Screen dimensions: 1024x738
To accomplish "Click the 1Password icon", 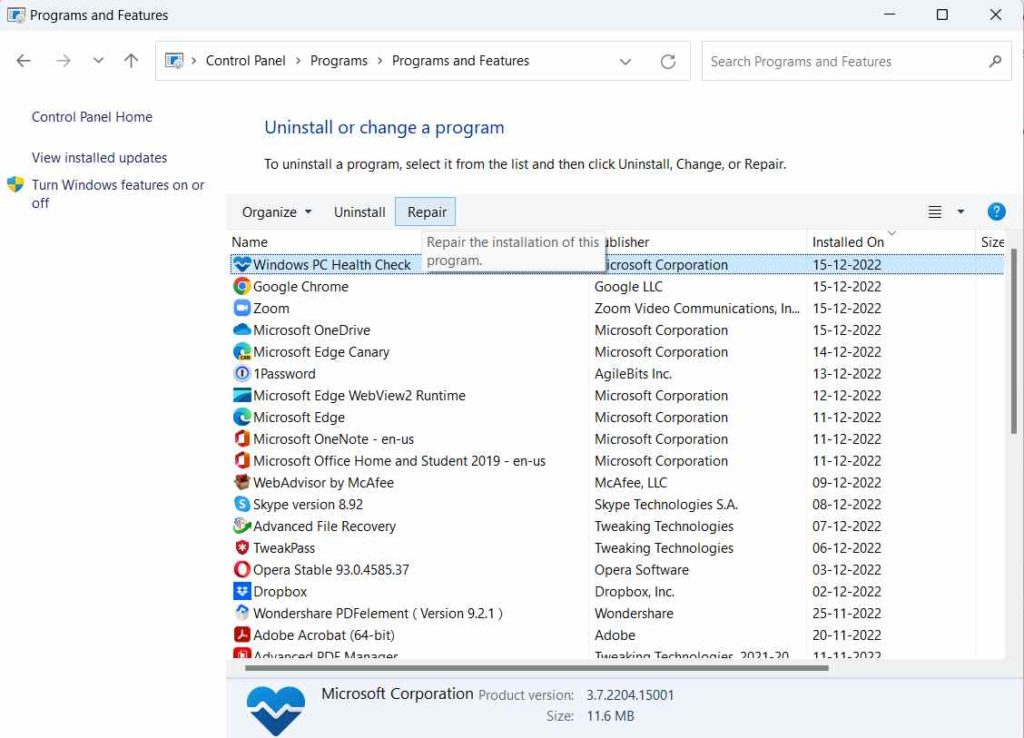I will tap(242, 373).
